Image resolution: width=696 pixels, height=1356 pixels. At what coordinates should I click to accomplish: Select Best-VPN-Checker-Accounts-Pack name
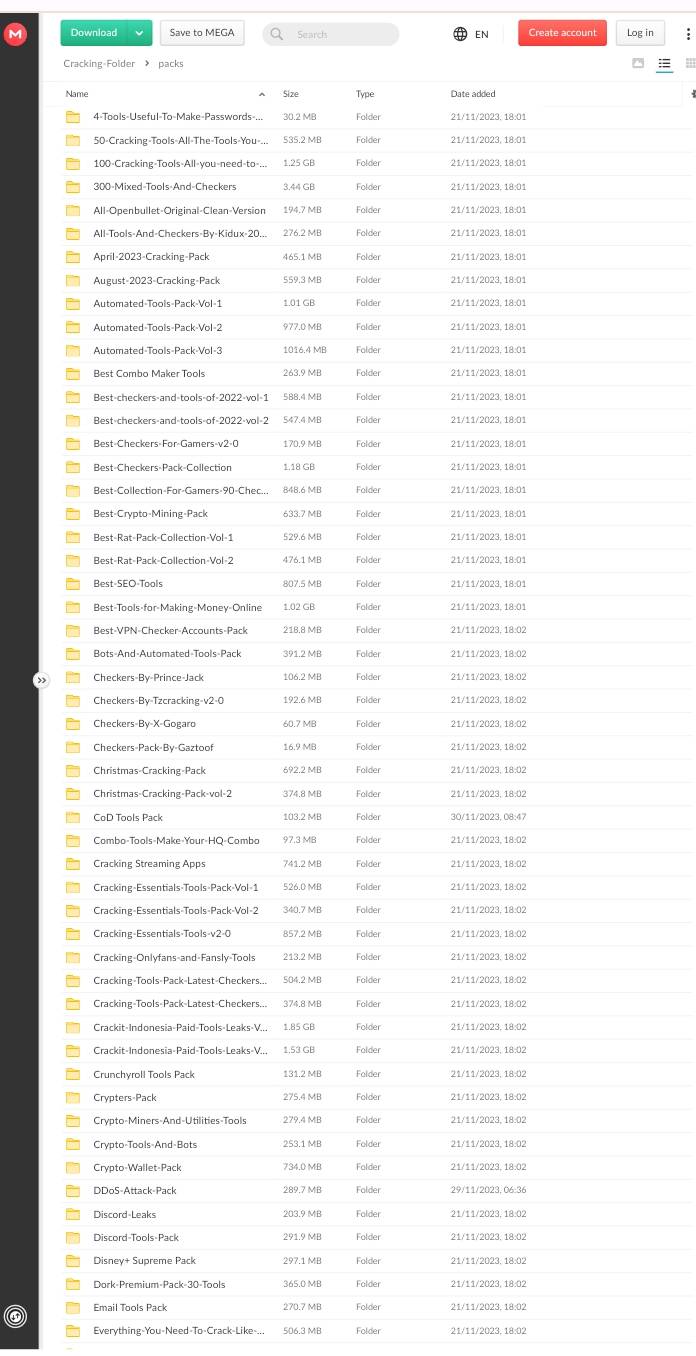(x=170, y=630)
